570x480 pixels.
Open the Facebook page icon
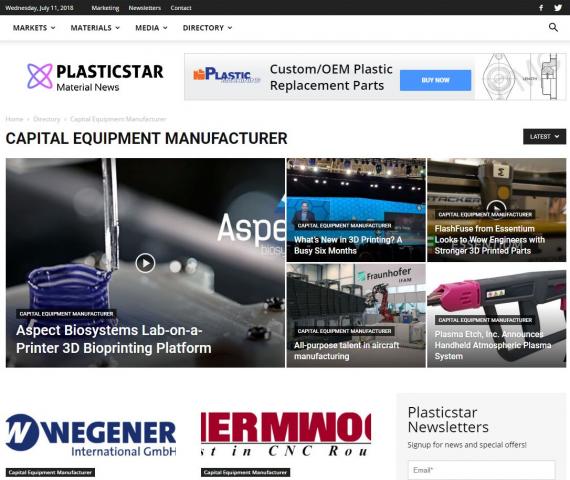(541, 8)
